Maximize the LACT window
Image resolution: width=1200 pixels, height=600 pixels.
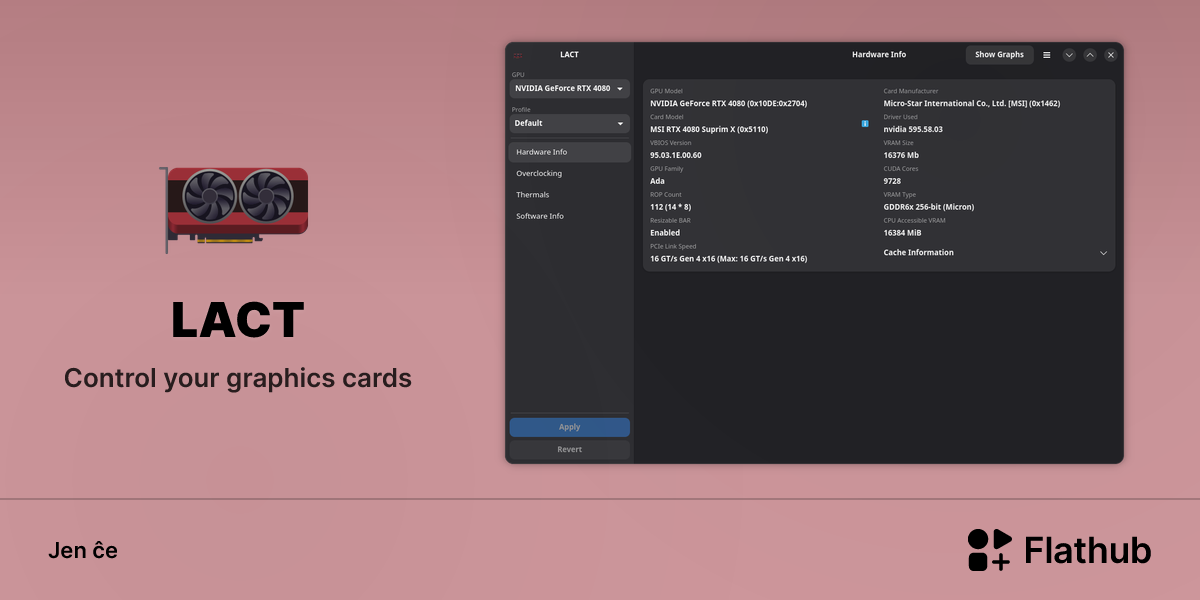pos(1090,55)
